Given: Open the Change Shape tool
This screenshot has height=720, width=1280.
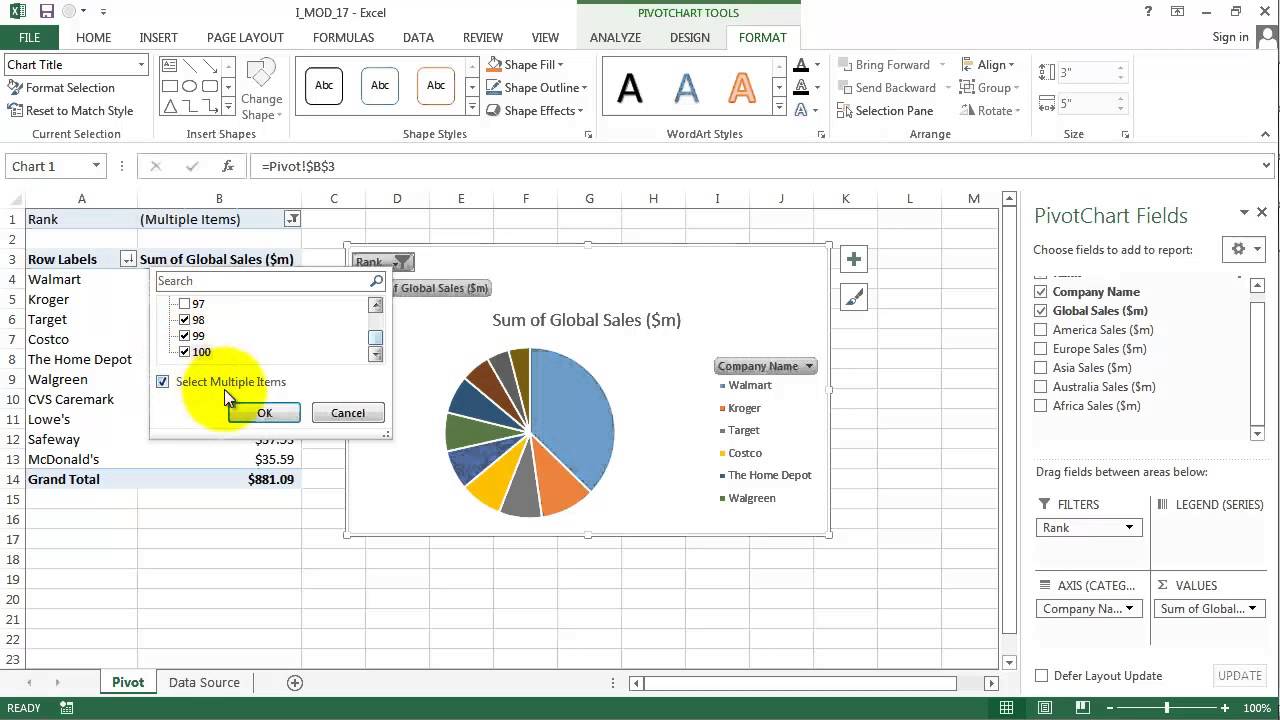Looking at the screenshot, I should click(261, 90).
